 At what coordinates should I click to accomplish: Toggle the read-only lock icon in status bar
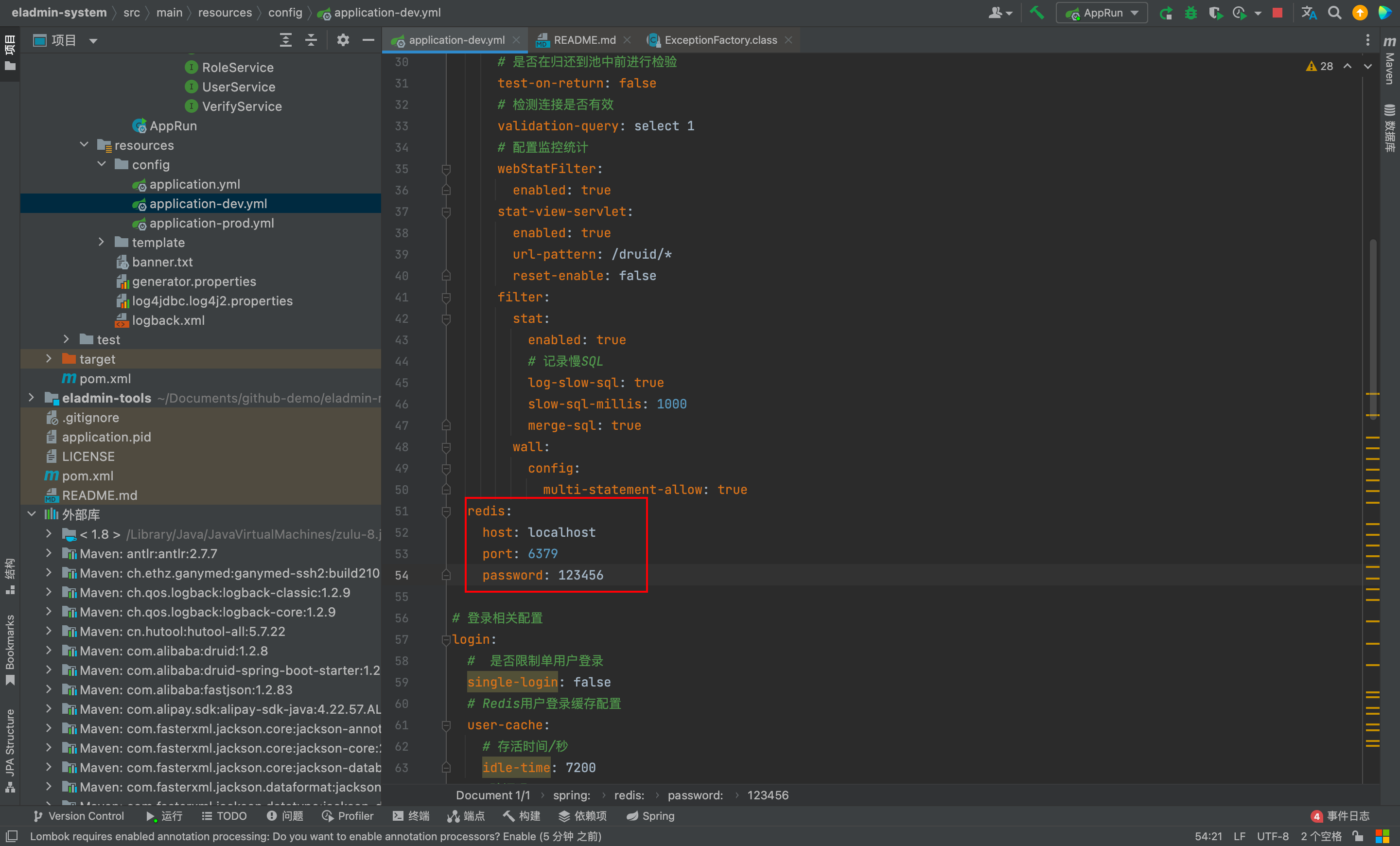pos(1358,836)
